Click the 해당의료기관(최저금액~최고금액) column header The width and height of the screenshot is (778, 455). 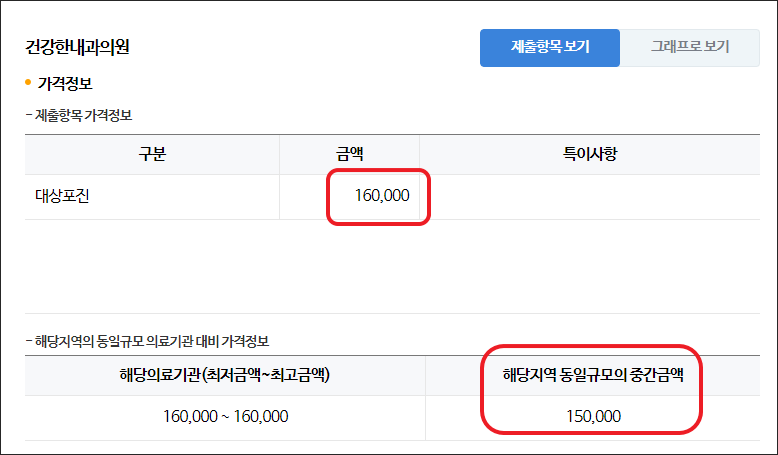[225, 375]
